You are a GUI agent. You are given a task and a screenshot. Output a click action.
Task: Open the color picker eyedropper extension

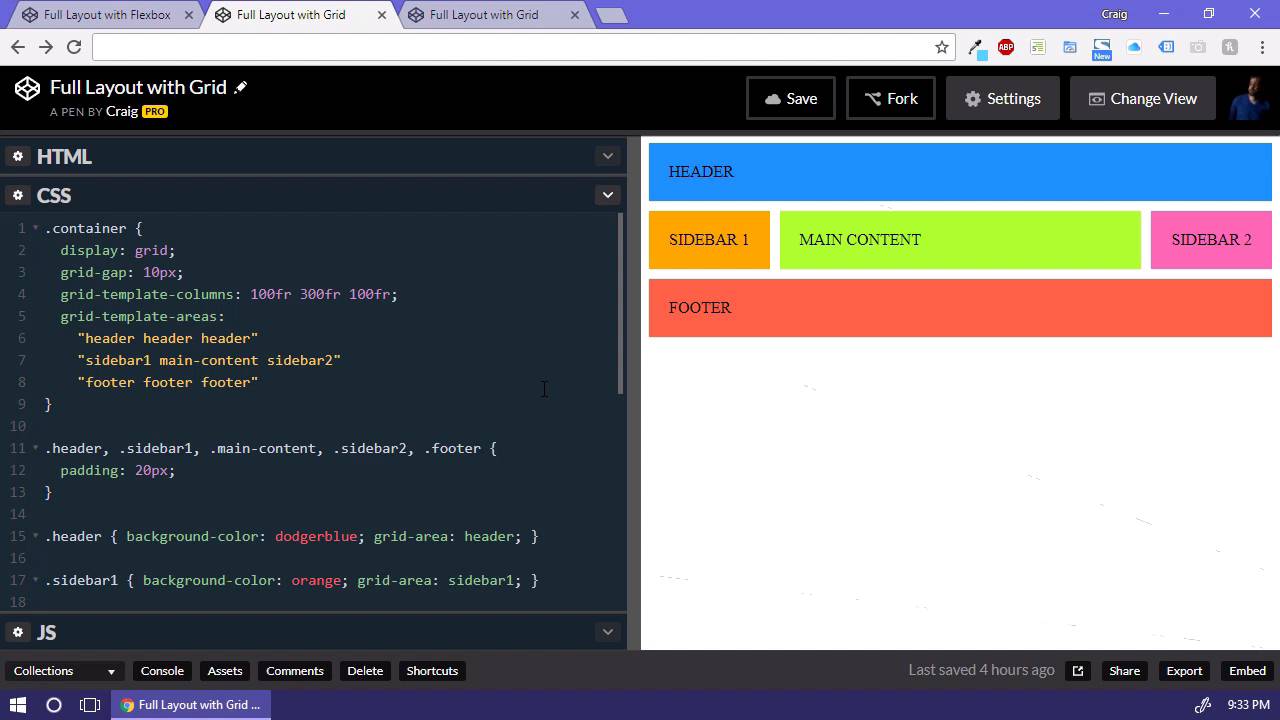[977, 47]
